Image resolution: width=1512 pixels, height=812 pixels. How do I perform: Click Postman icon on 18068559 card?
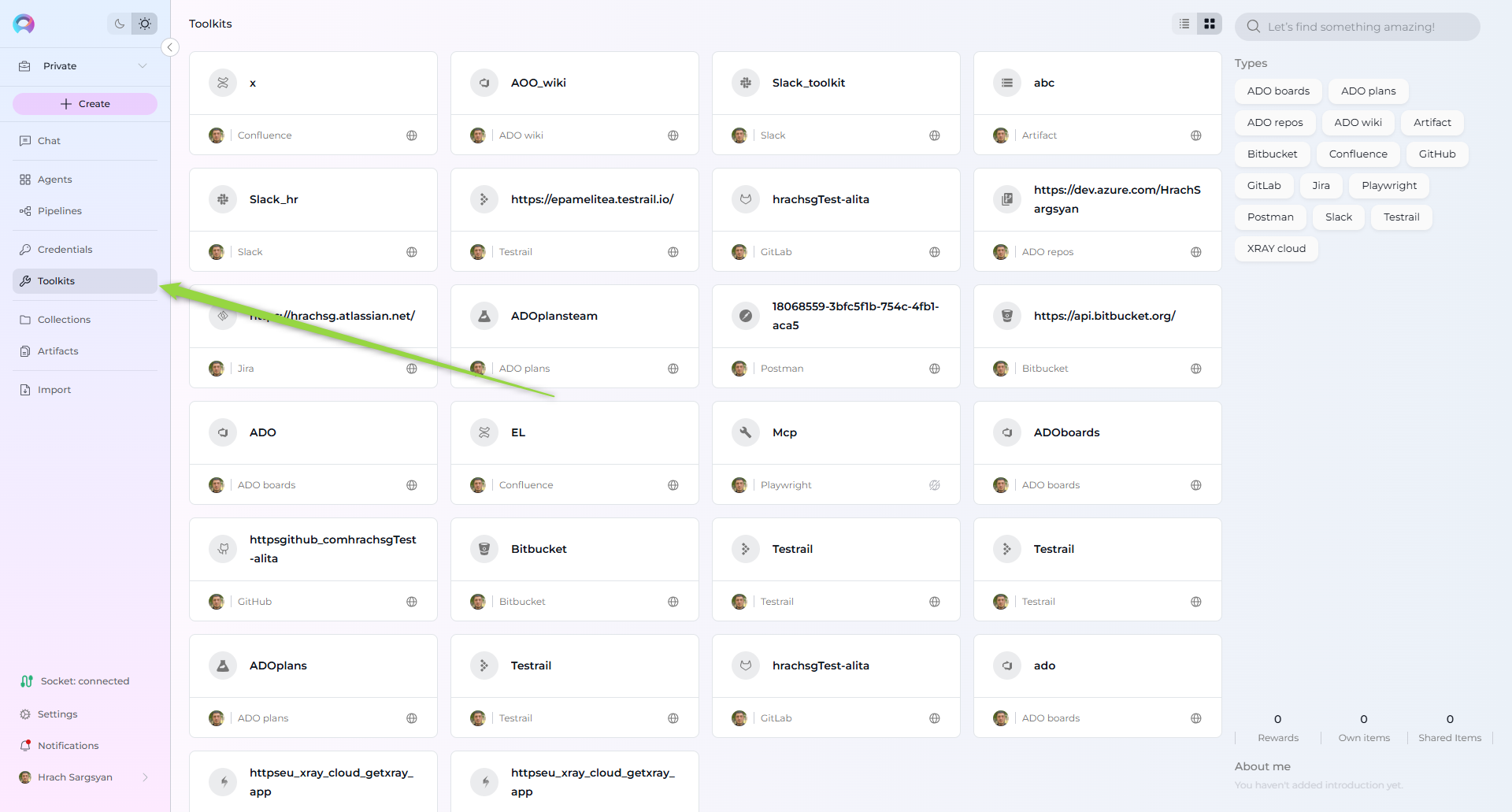pos(746,316)
